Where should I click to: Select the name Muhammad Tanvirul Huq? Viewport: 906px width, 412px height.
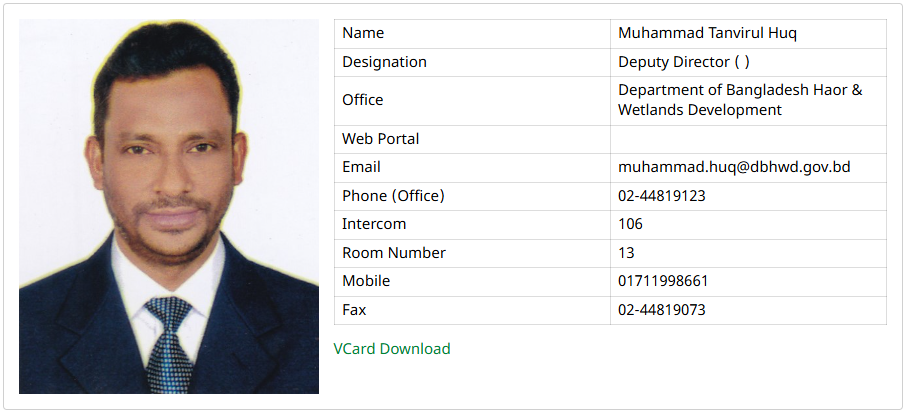coord(707,33)
